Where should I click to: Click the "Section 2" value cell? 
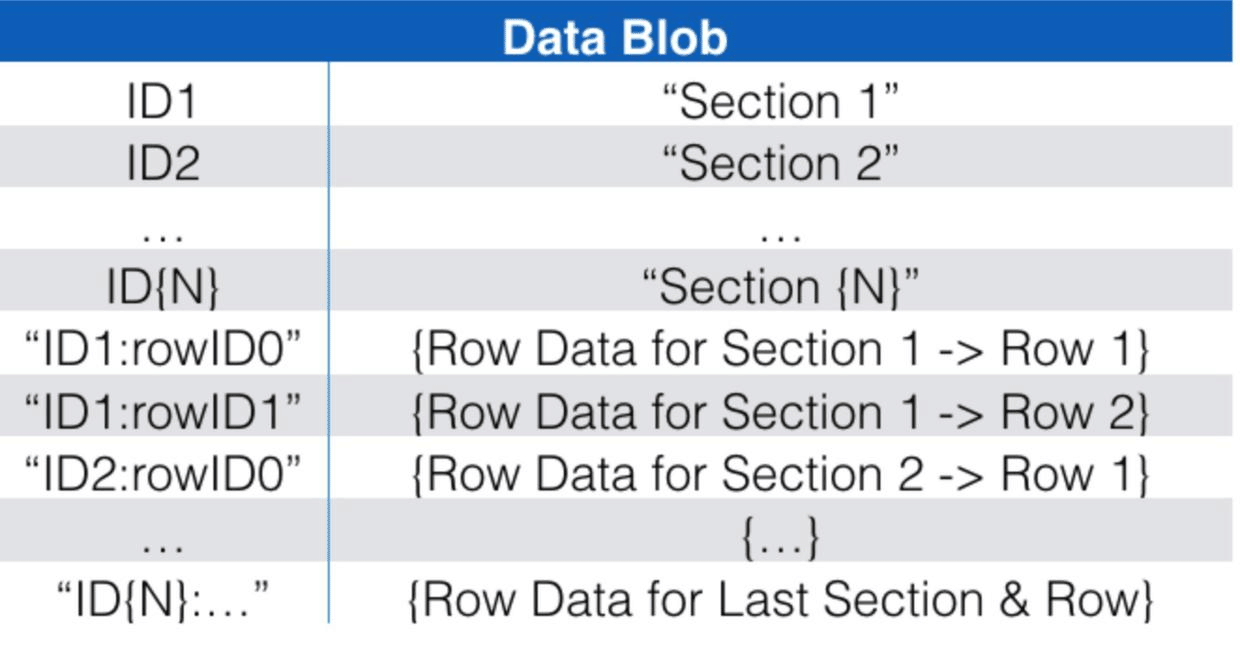point(780,163)
